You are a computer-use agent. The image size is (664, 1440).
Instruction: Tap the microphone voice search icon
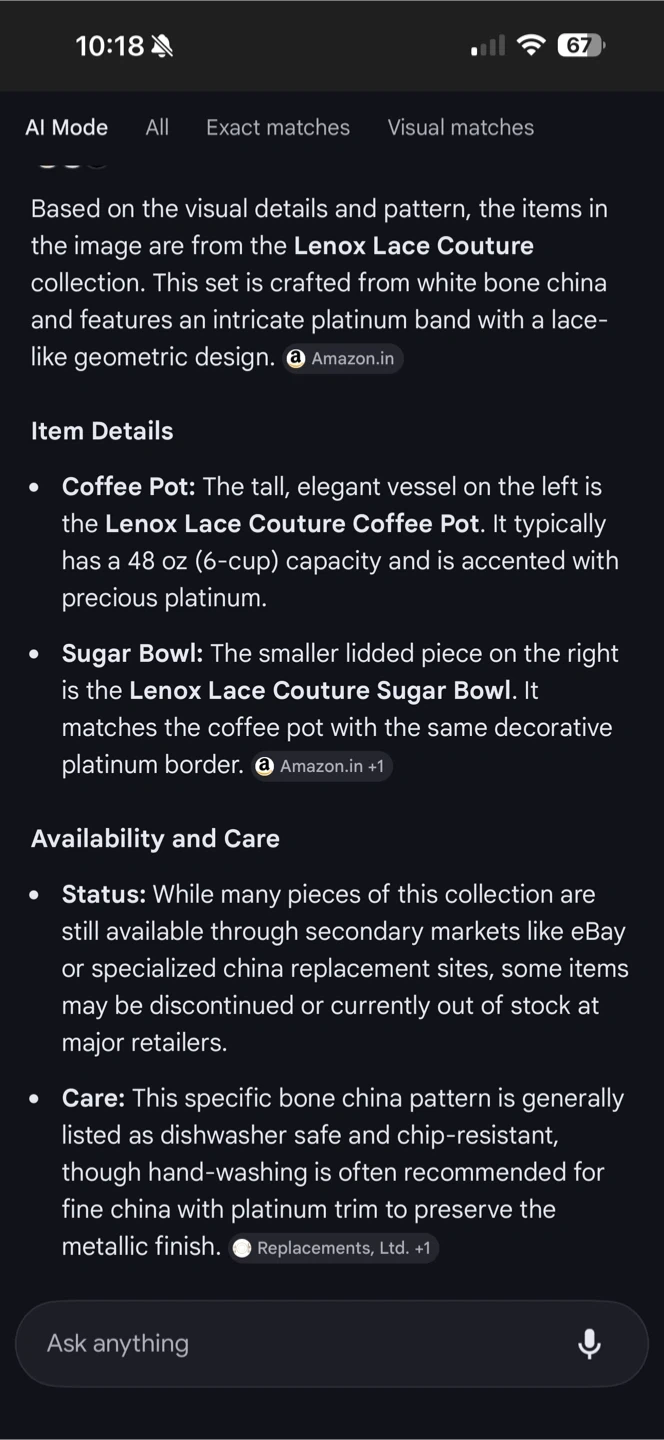590,1344
